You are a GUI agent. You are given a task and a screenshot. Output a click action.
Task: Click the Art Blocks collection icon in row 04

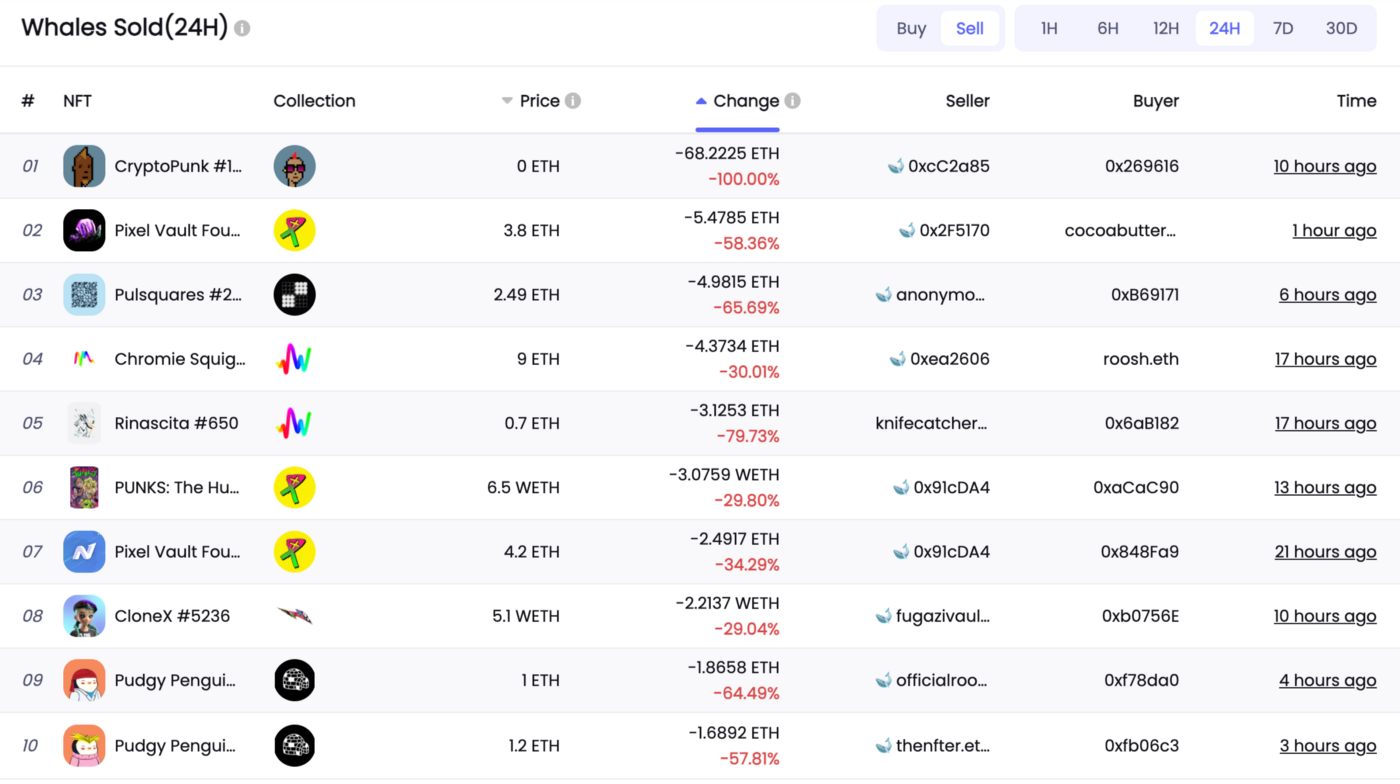pos(295,358)
